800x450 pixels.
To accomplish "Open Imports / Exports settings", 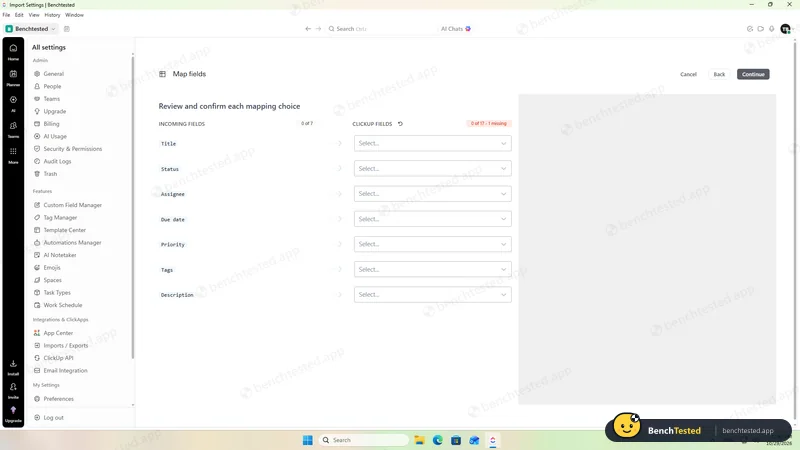I will click(x=65, y=345).
